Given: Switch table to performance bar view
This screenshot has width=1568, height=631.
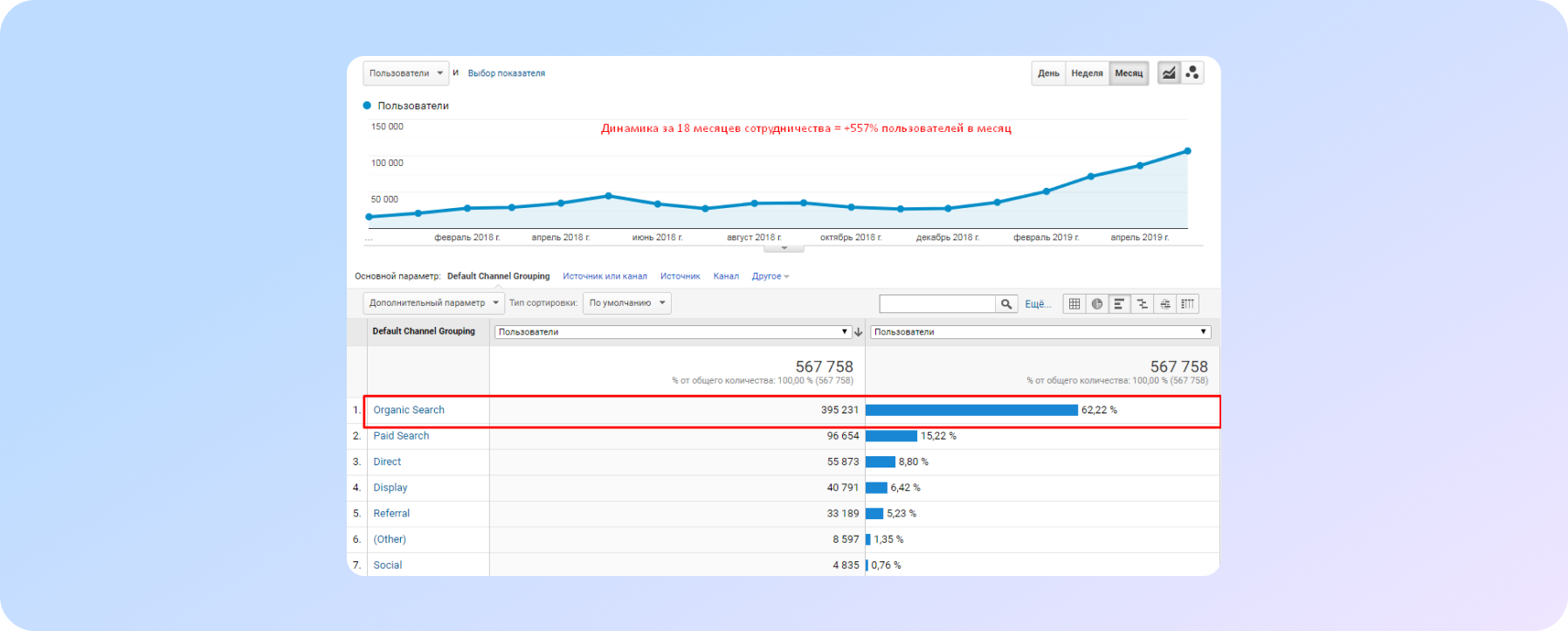Looking at the screenshot, I should (1120, 304).
